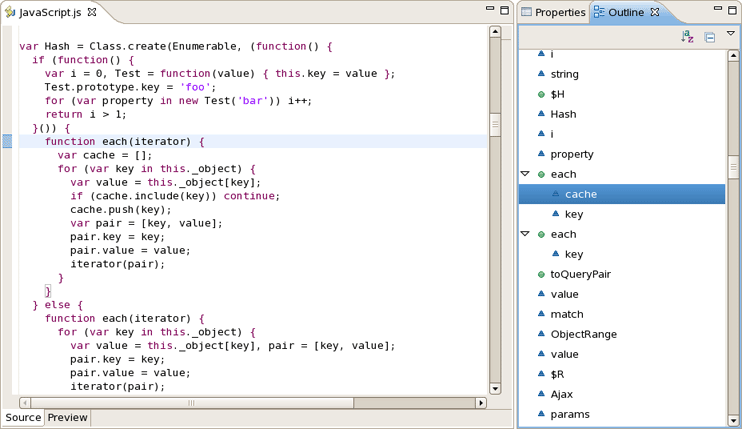Select the key under second each node
Screen dimensions: 742x429
click(574, 254)
